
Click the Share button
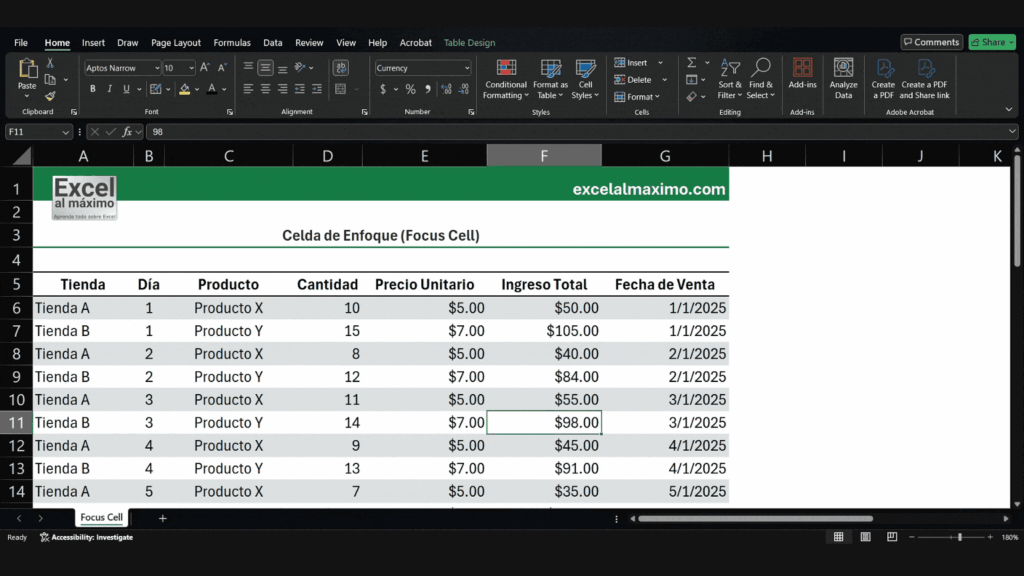tap(991, 42)
